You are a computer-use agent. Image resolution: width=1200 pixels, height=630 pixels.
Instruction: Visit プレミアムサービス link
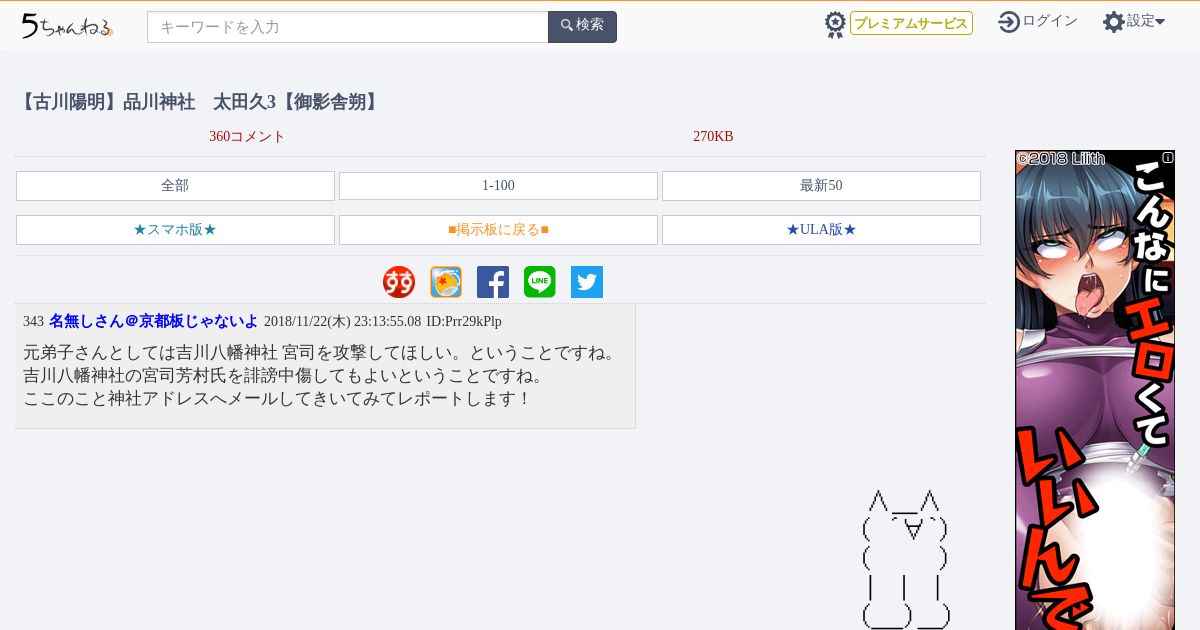911,23
